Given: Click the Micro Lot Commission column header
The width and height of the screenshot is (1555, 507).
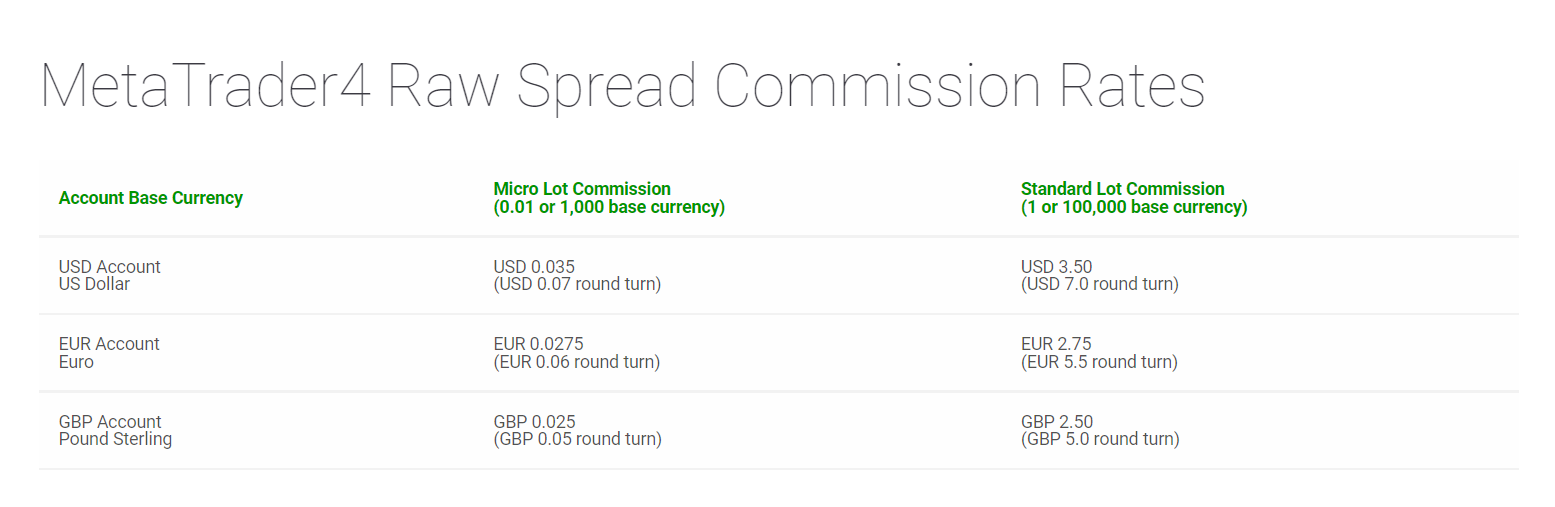Looking at the screenshot, I should (582, 189).
